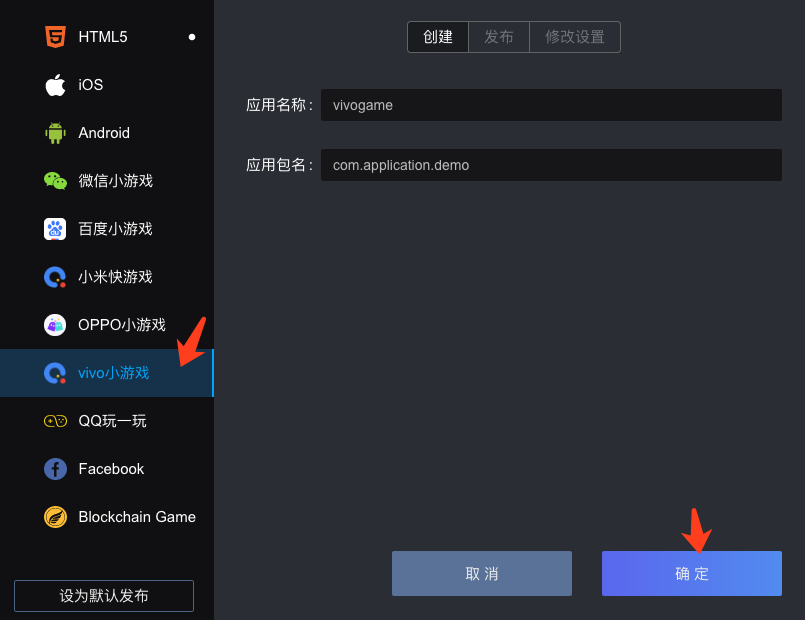The image size is (805, 620).
Task: Choose Blockchain Game platform label
Action: 137,517
